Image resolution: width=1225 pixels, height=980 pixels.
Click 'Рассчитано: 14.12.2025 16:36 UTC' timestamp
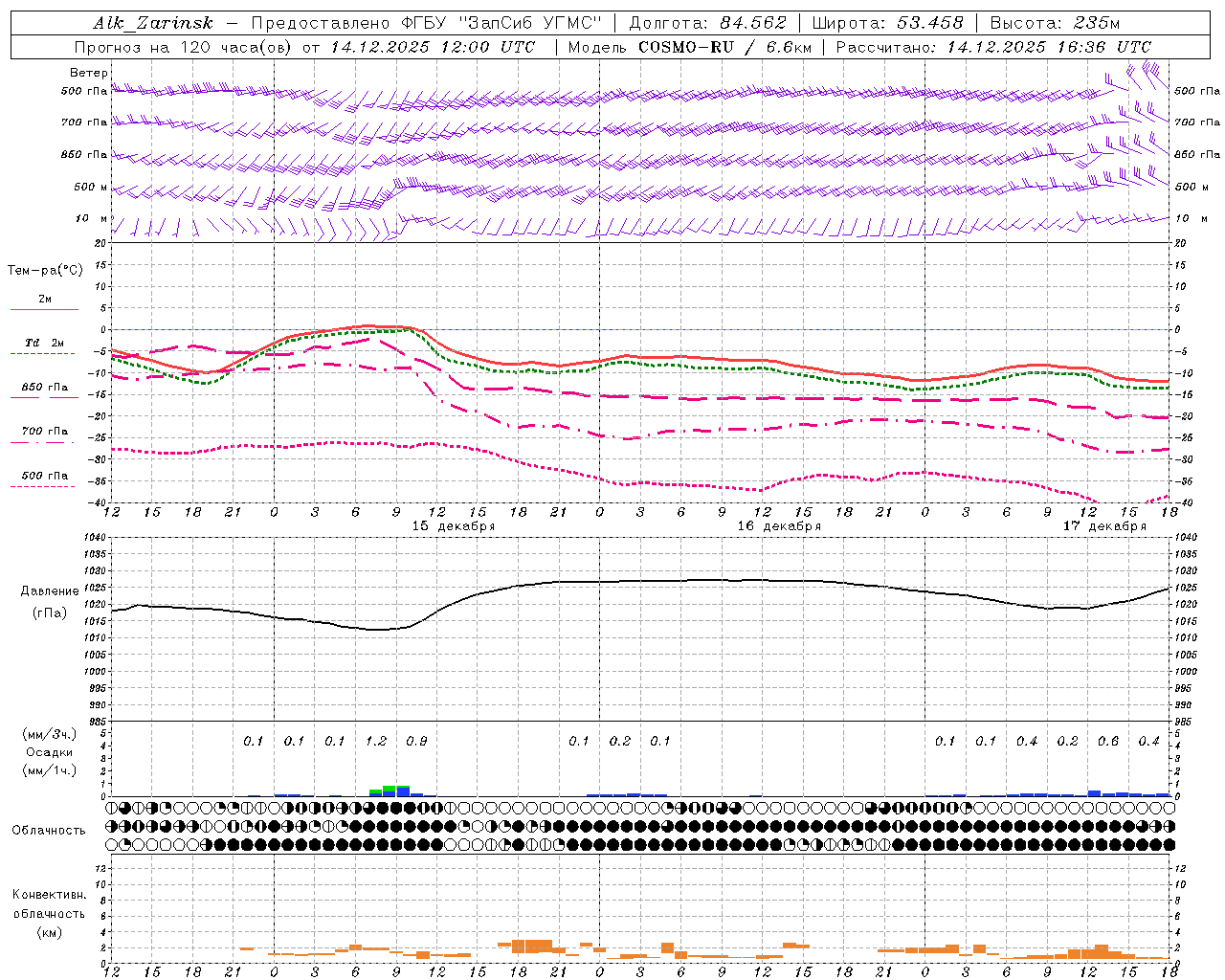pyautogui.click(x=993, y=47)
